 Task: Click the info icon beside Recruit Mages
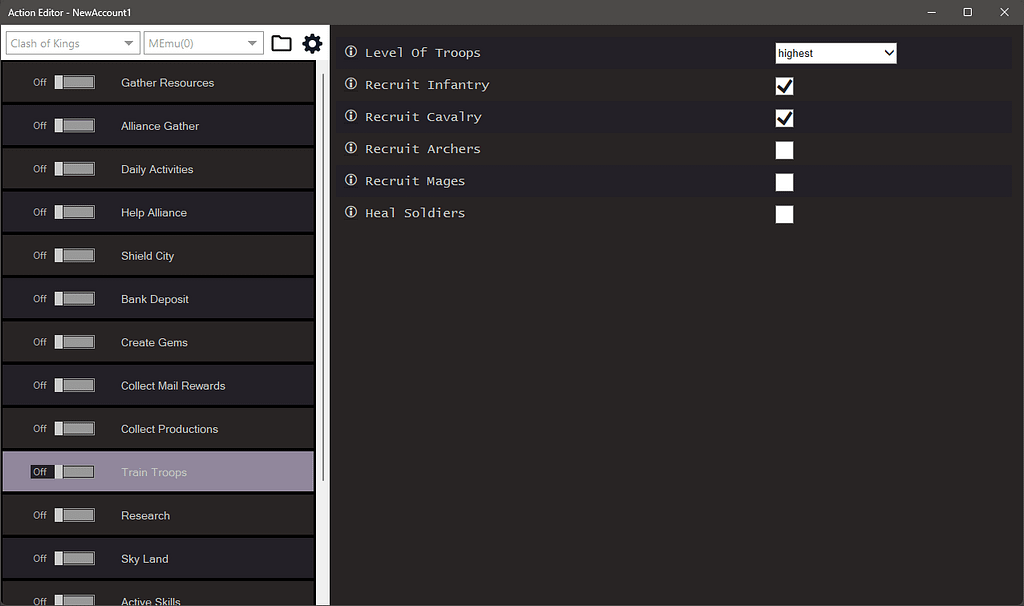pyautogui.click(x=349, y=180)
